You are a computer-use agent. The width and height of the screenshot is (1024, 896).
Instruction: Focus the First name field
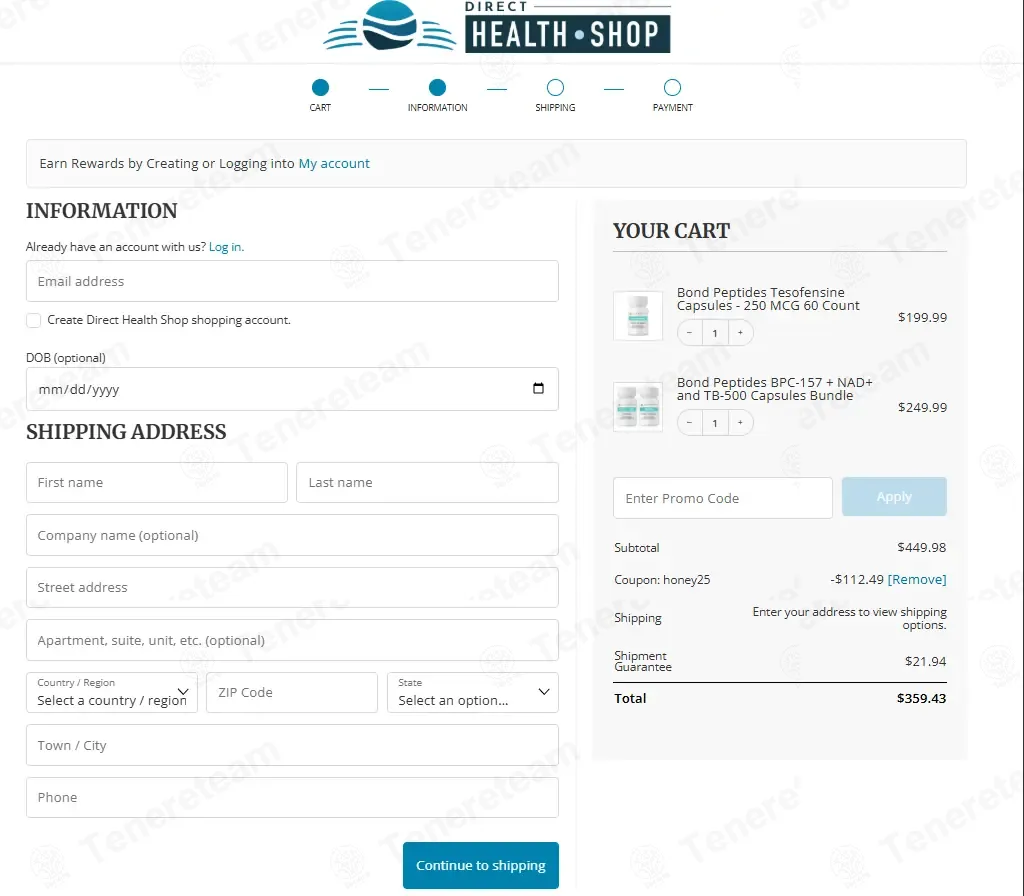pos(157,483)
